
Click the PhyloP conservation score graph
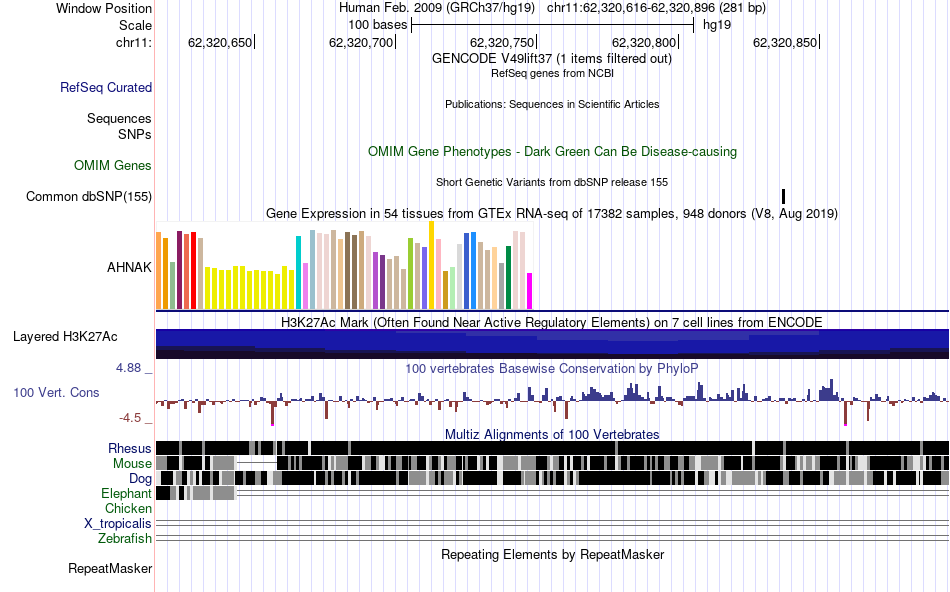click(552, 401)
